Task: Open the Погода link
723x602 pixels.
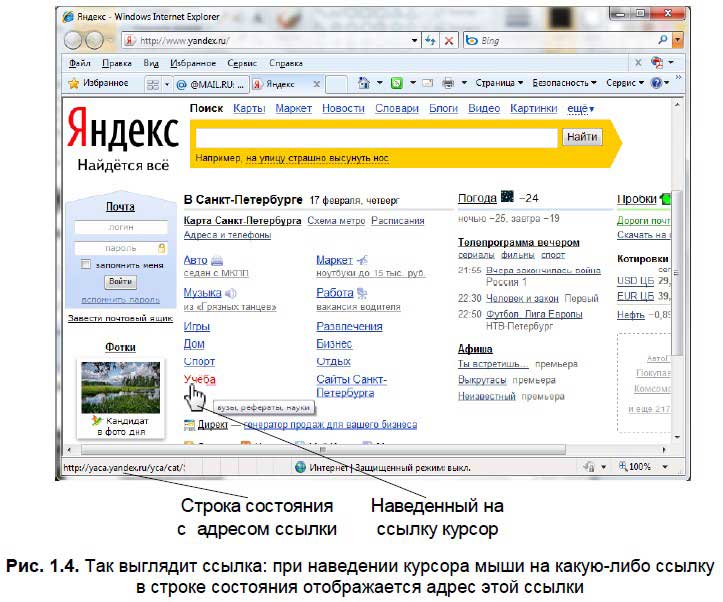Action: (x=477, y=198)
